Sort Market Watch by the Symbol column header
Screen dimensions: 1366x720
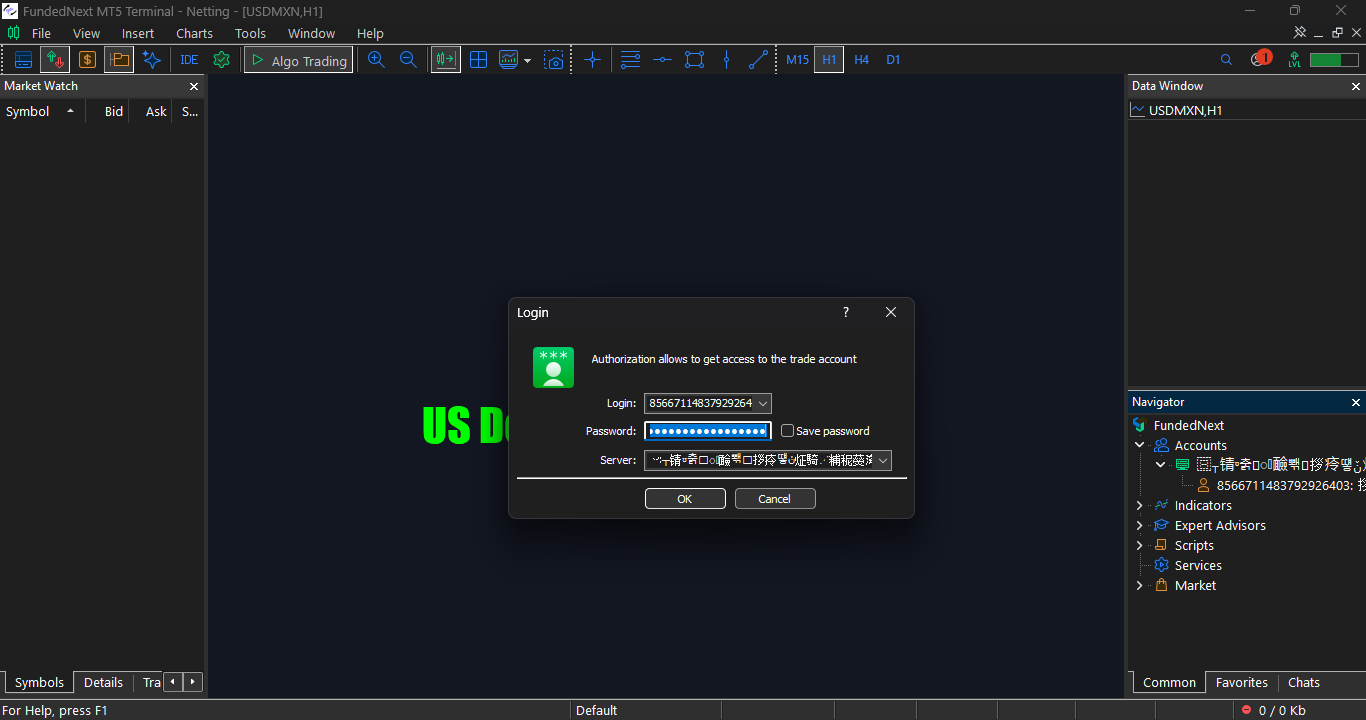41,111
